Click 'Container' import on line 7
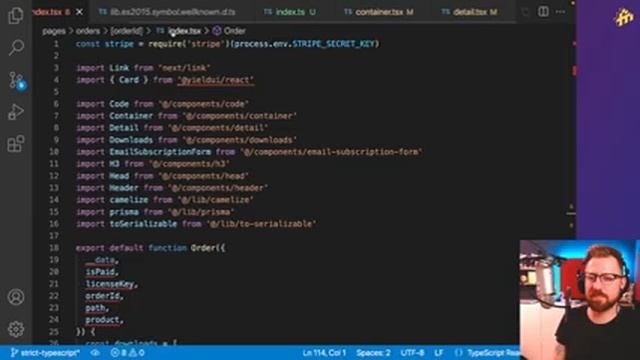 131,116
